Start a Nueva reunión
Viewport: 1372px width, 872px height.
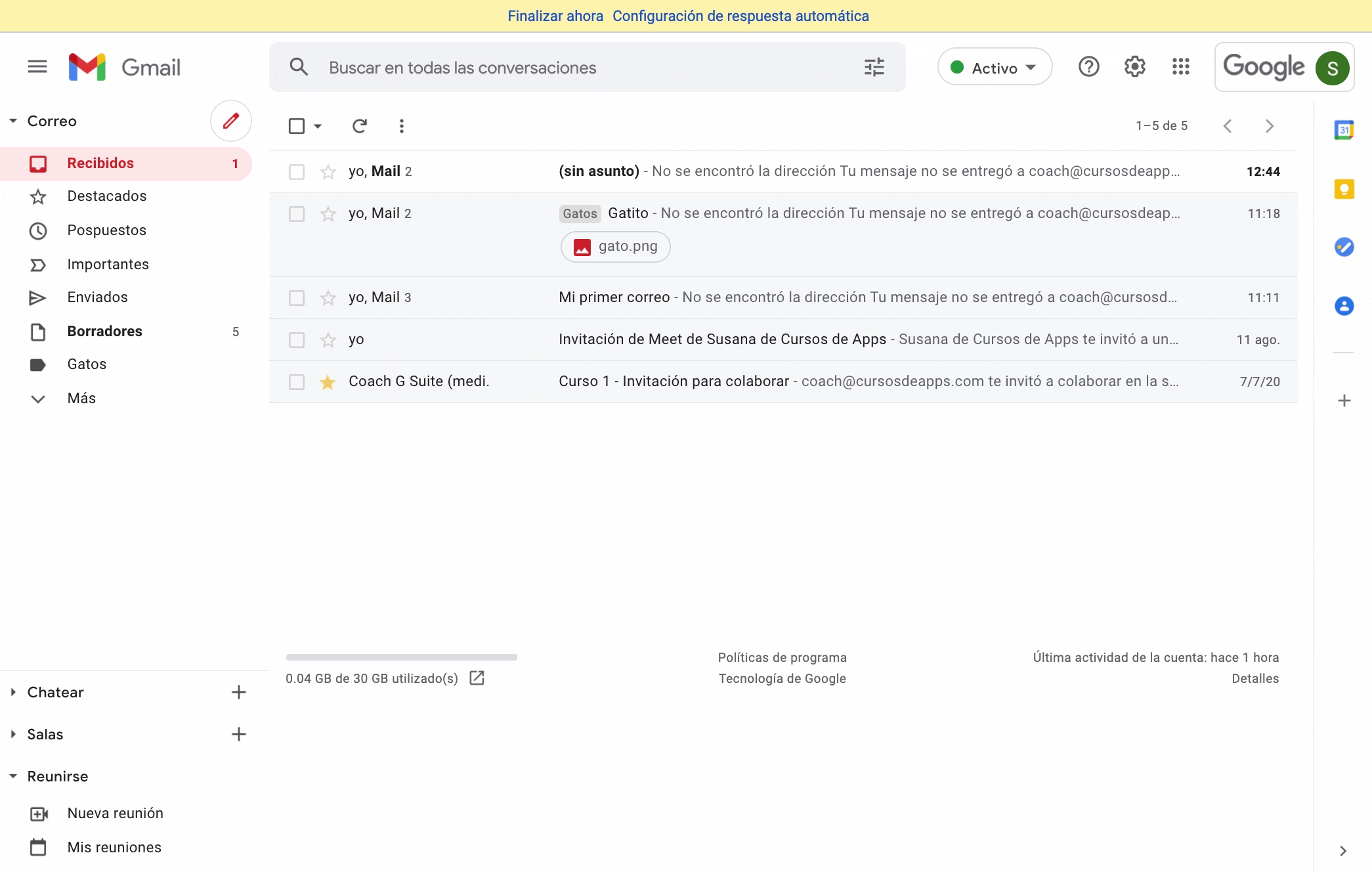(116, 814)
